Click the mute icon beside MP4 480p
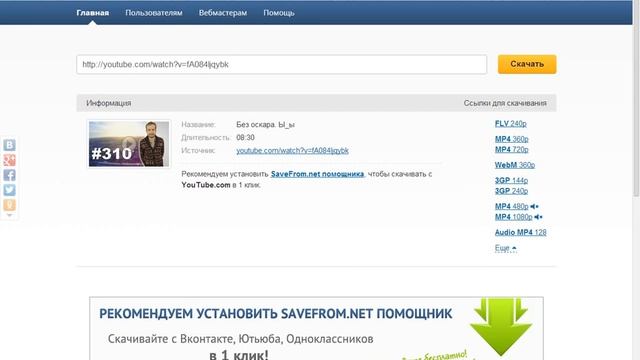The image size is (640, 360). pyautogui.click(x=534, y=207)
